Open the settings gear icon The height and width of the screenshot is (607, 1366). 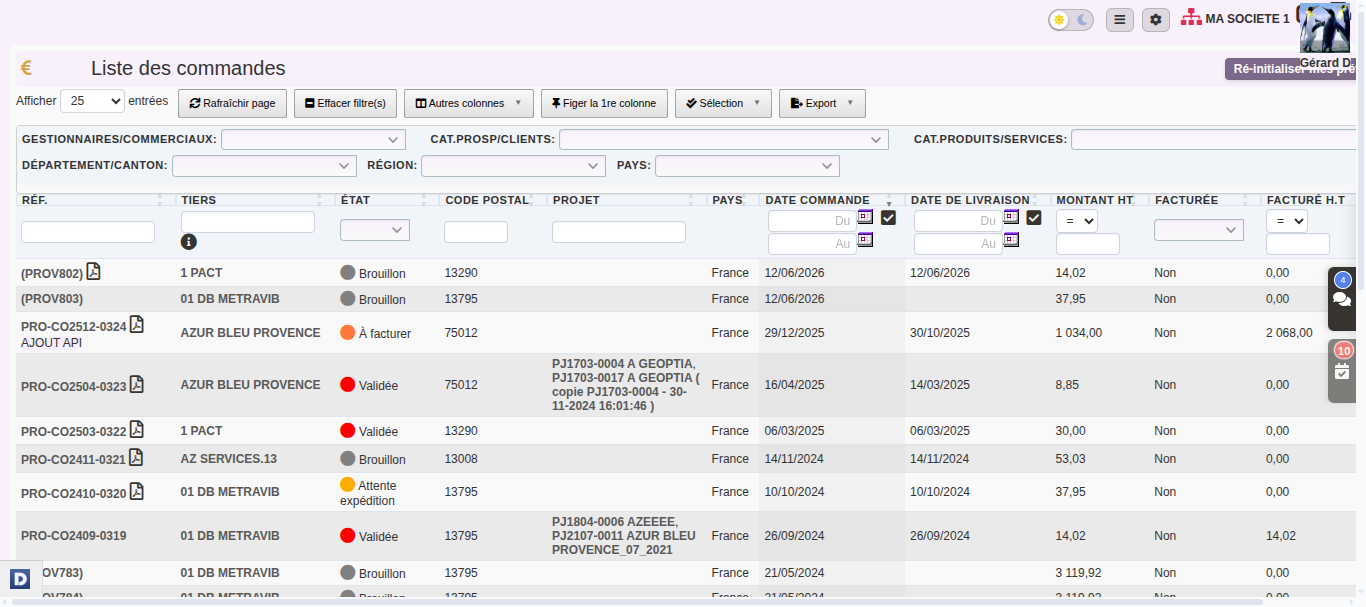click(1156, 19)
